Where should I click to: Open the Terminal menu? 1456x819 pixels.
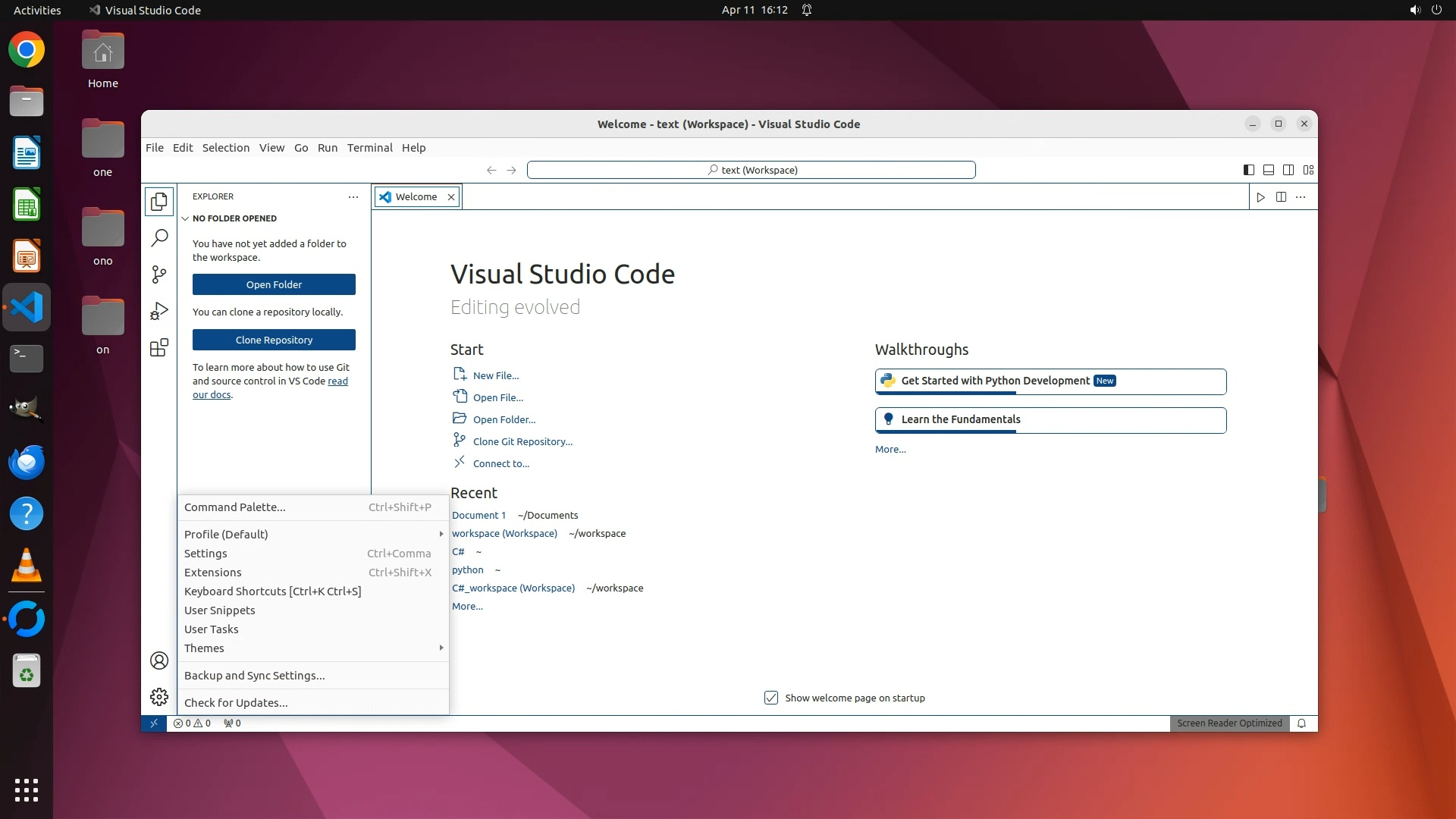coord(369,148)
